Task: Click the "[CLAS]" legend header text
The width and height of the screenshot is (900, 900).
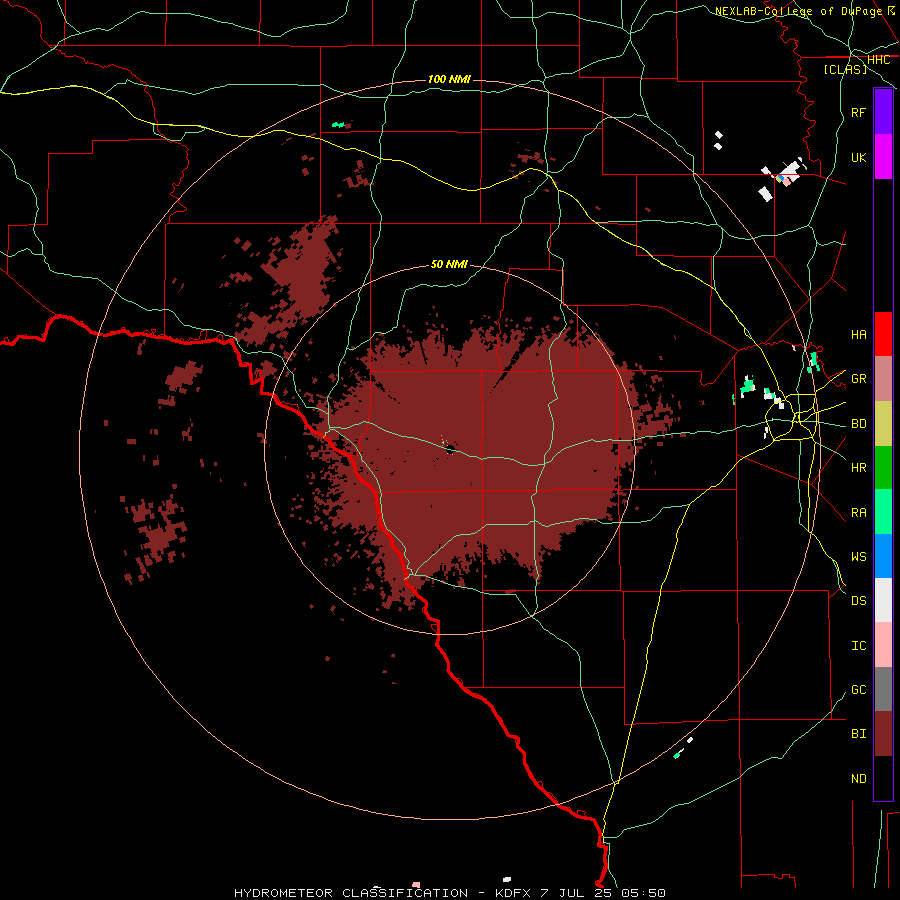Action: (x=845, y=69)
